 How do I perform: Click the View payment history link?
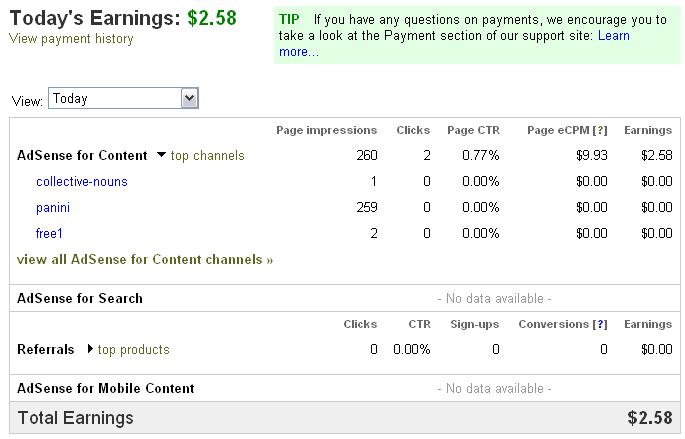point(71,39)
